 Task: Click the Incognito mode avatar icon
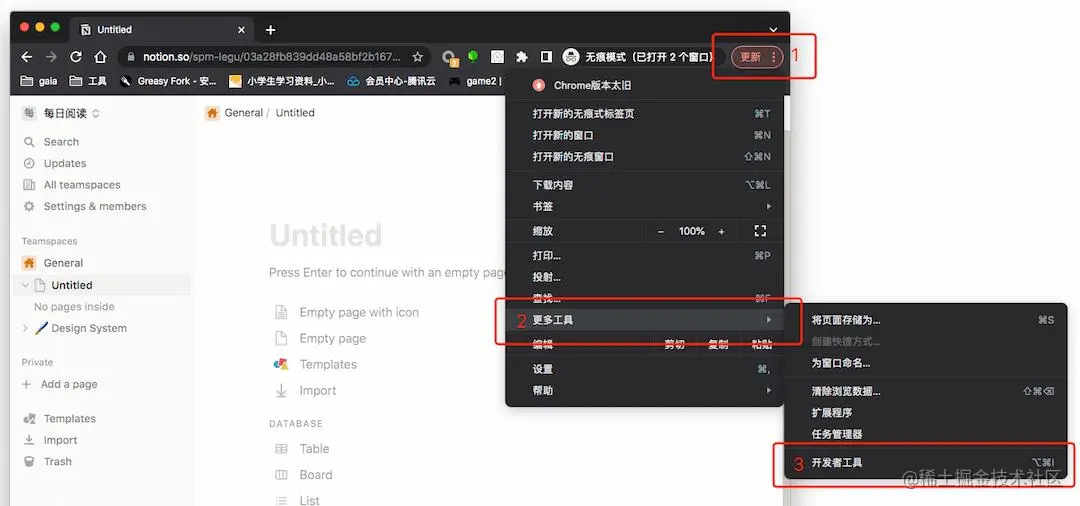coord(570,57)
